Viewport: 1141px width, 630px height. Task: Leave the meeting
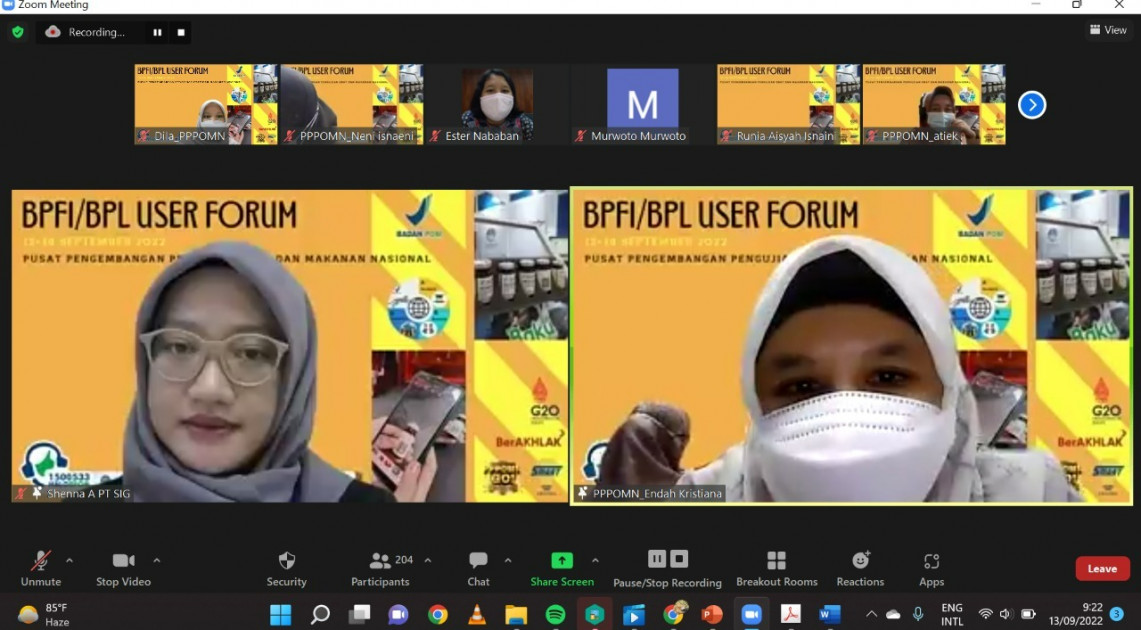click(x=1102, y=568)
